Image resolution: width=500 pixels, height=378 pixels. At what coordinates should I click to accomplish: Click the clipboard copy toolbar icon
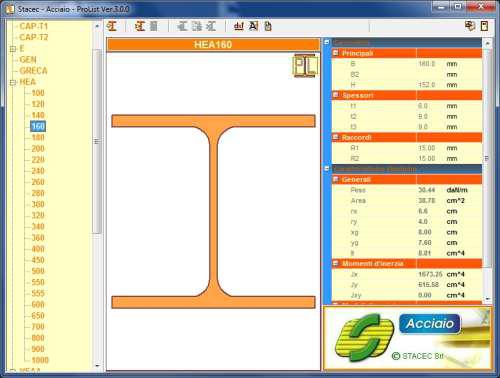pos(268,26)
